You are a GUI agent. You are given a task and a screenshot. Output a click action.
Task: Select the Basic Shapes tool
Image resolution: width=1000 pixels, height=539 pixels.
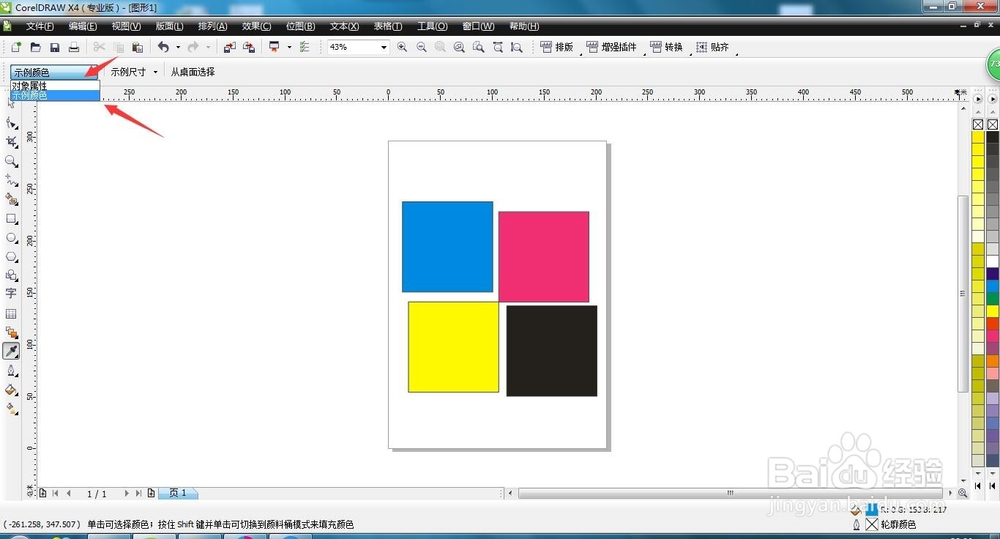tap(11, 276)
